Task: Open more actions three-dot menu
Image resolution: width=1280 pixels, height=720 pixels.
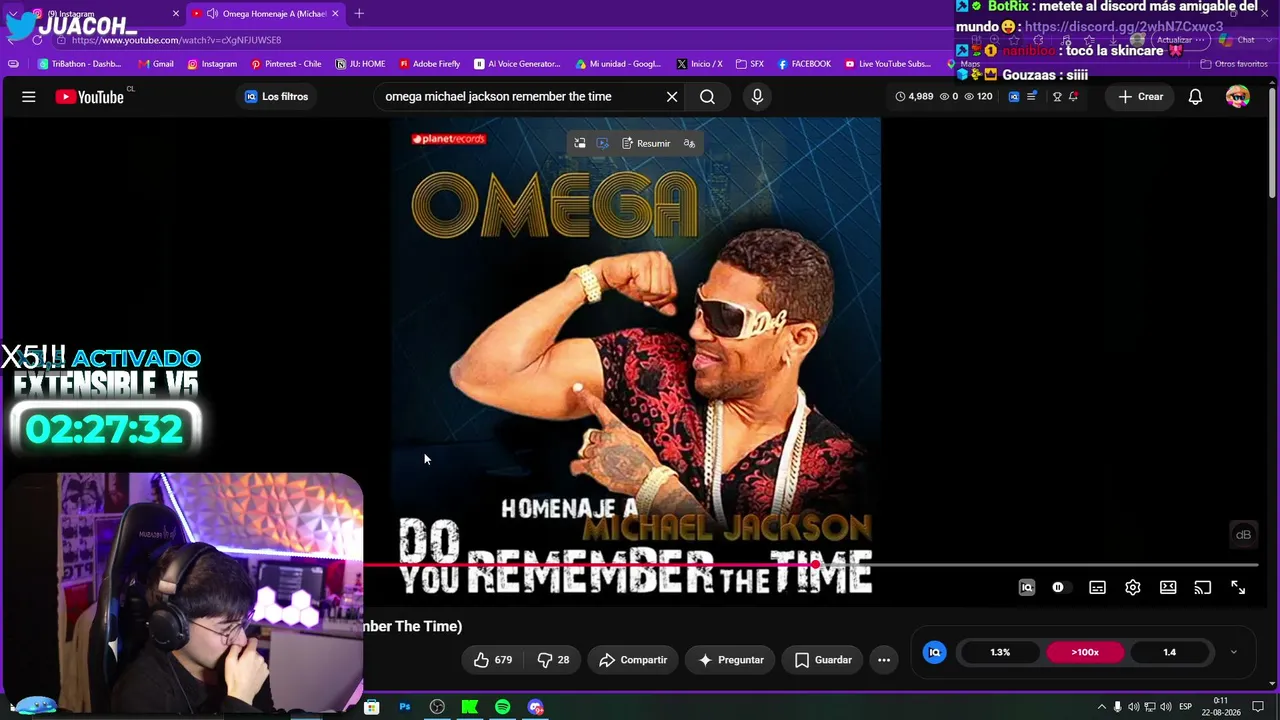Action: click(x=884, y=660)
